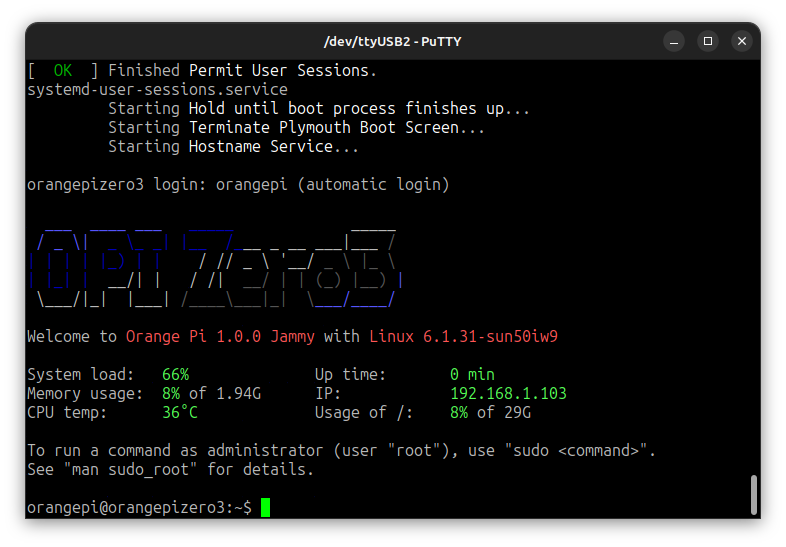Image resolution: width=786 pixels, height=547 pixels.
Task: Click the OPI Zero3 ASCII art banner
Action: coord(216,267)
